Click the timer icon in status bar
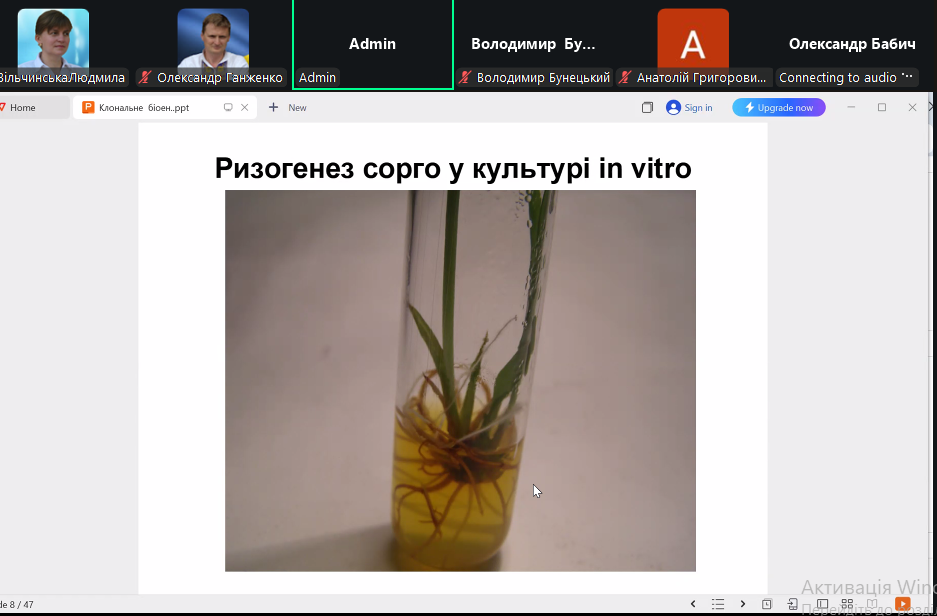 [x=767, y=604]
